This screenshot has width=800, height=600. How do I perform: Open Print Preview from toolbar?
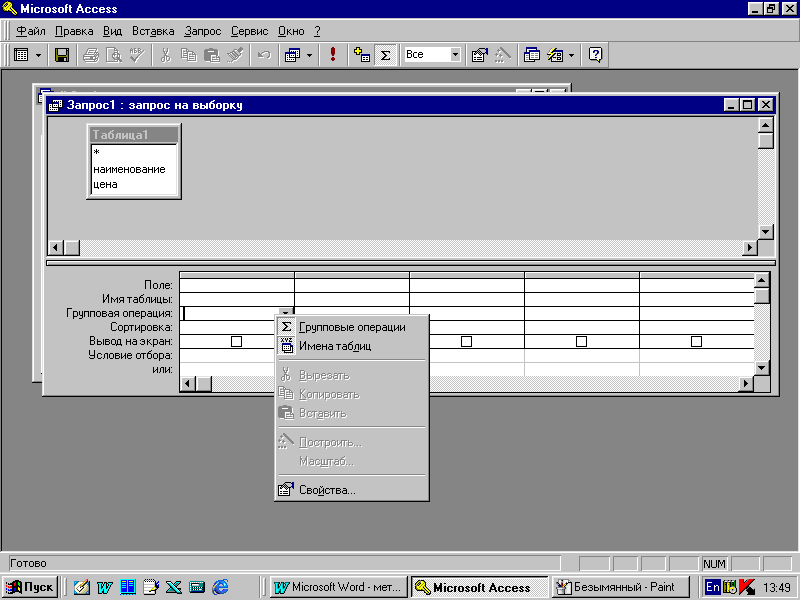point(113,55)
